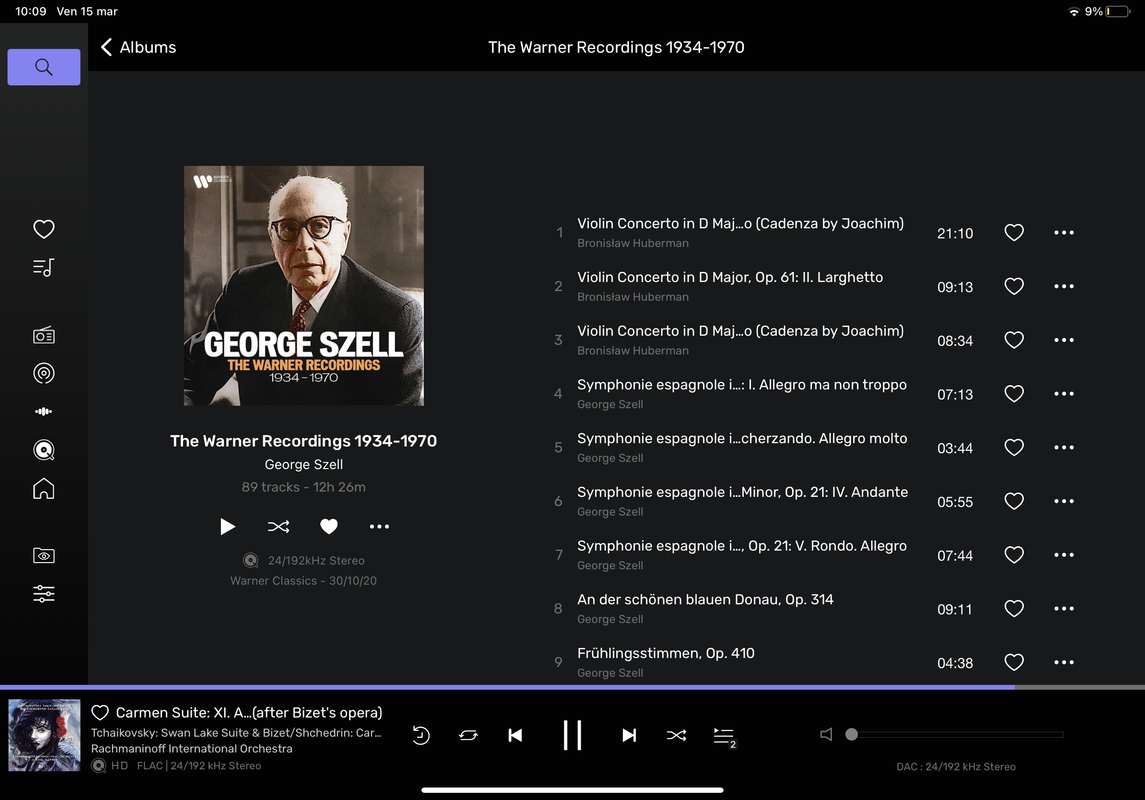Open now playing album artwork thumbnail
1145x800 pixels.
point(44,735)
